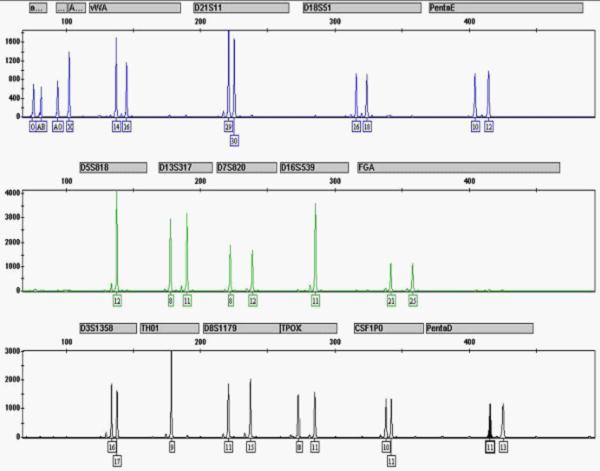600x471 pixels.
Task: Click the D7S820 locus label
Action: coord(246,168)
